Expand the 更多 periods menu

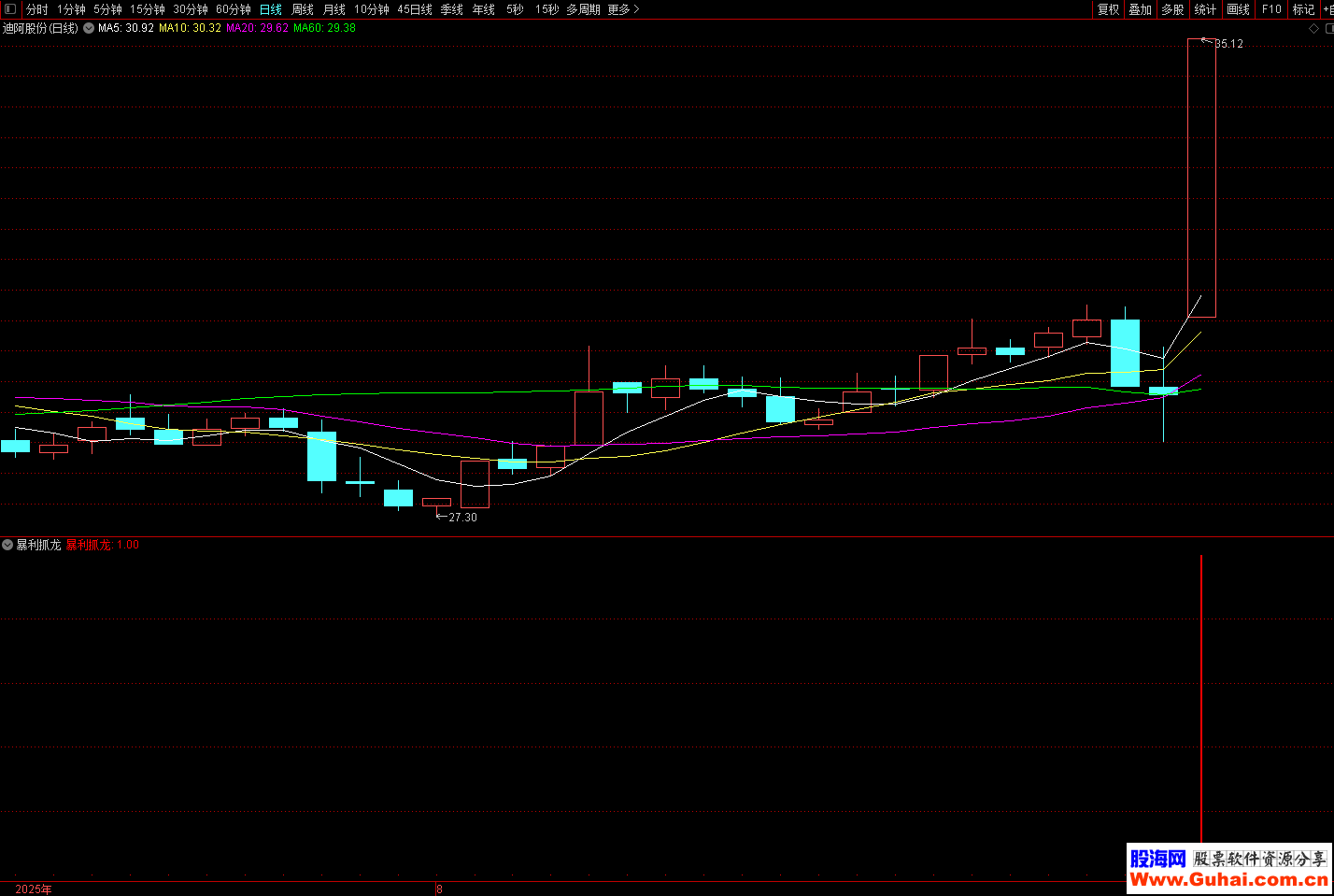tap(623, 9)
